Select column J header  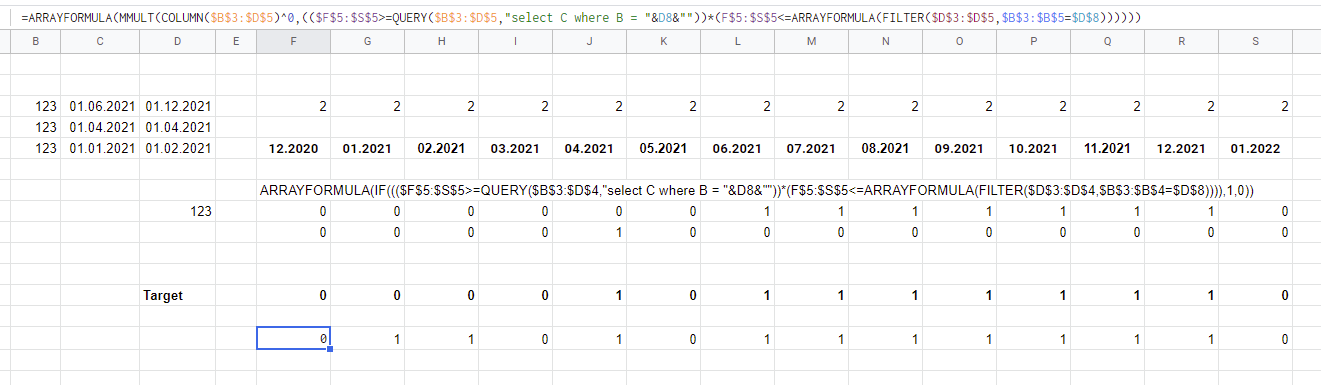pyautogui.click(x=590, y=41)
